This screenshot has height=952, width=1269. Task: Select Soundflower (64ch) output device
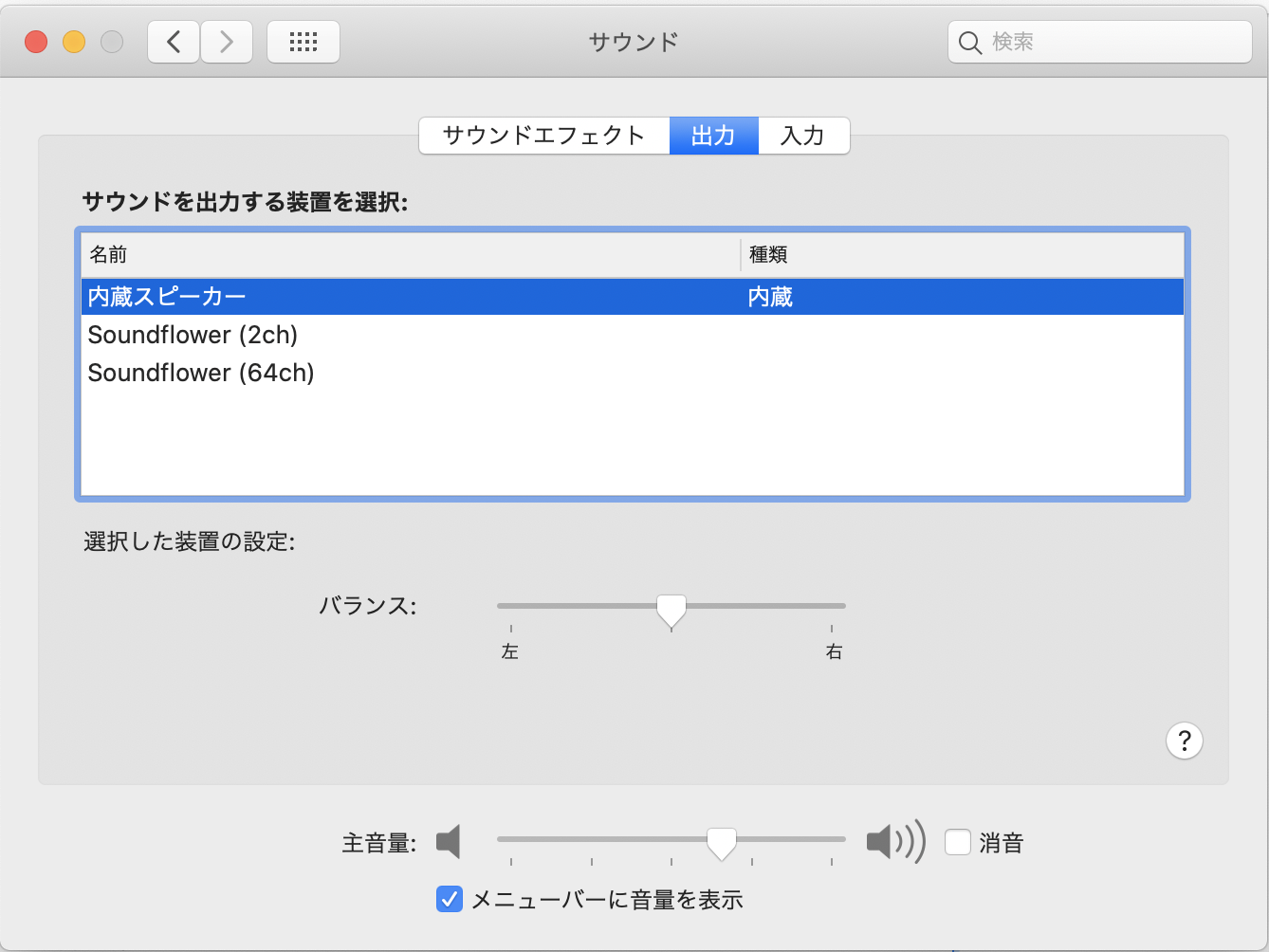tap(200, 373)
